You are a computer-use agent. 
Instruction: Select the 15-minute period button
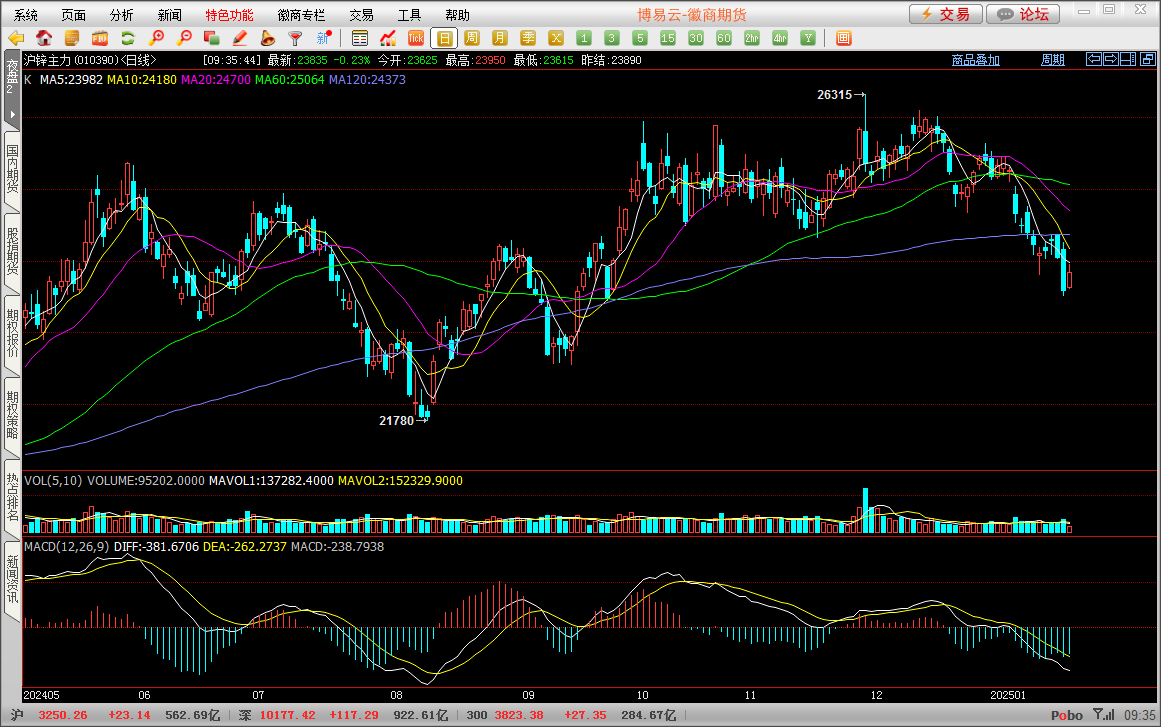point(668,38)
